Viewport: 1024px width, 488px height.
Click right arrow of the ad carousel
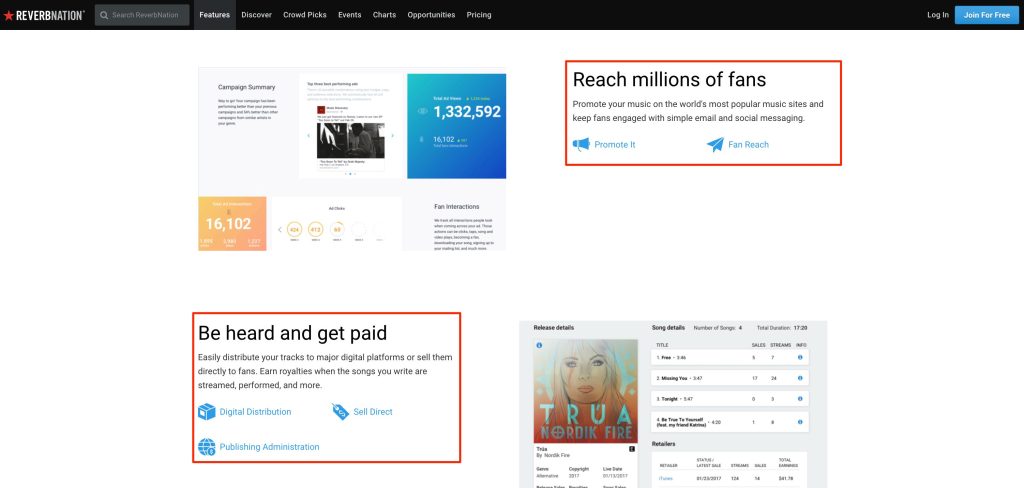pyautogui.click(x=392, y=136)
